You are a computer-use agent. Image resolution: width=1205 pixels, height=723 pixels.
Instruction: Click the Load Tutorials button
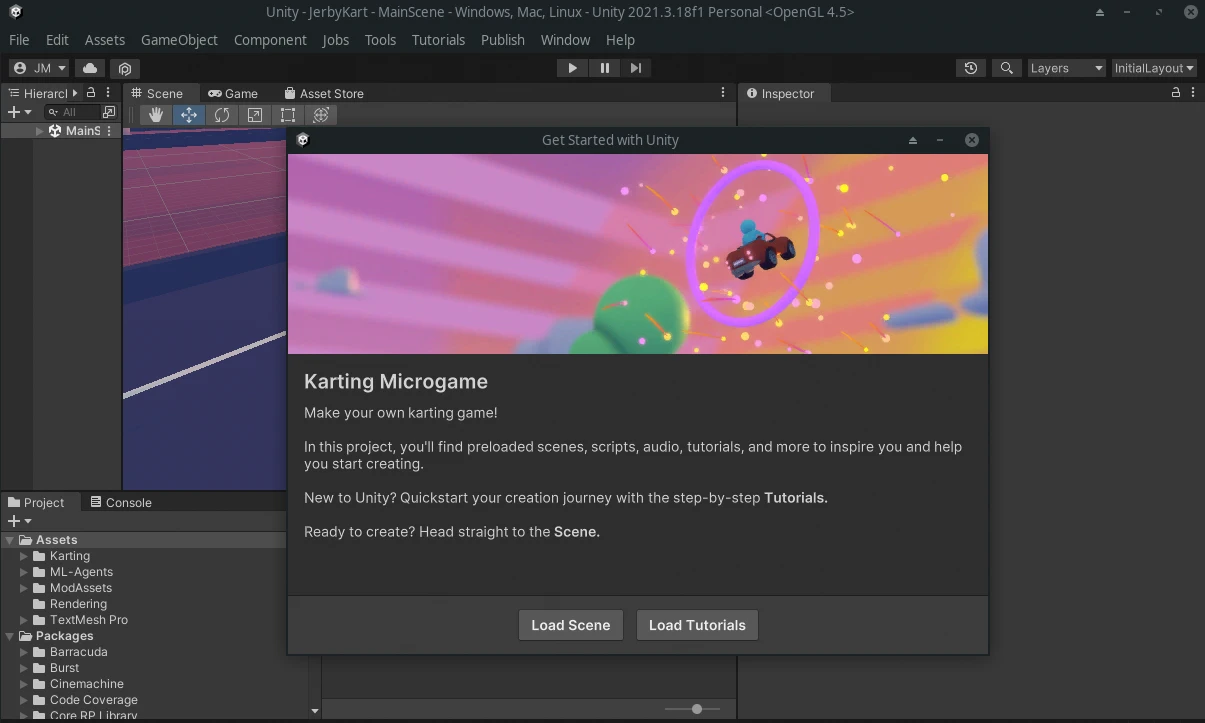point(697,625)
